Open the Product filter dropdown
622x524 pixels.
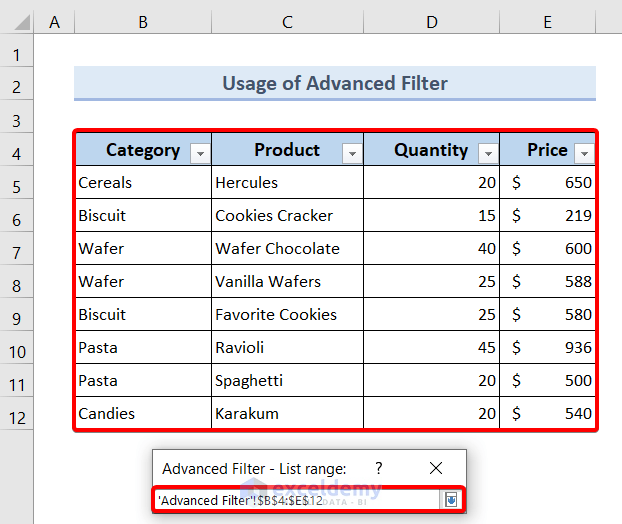coord(351,153)
